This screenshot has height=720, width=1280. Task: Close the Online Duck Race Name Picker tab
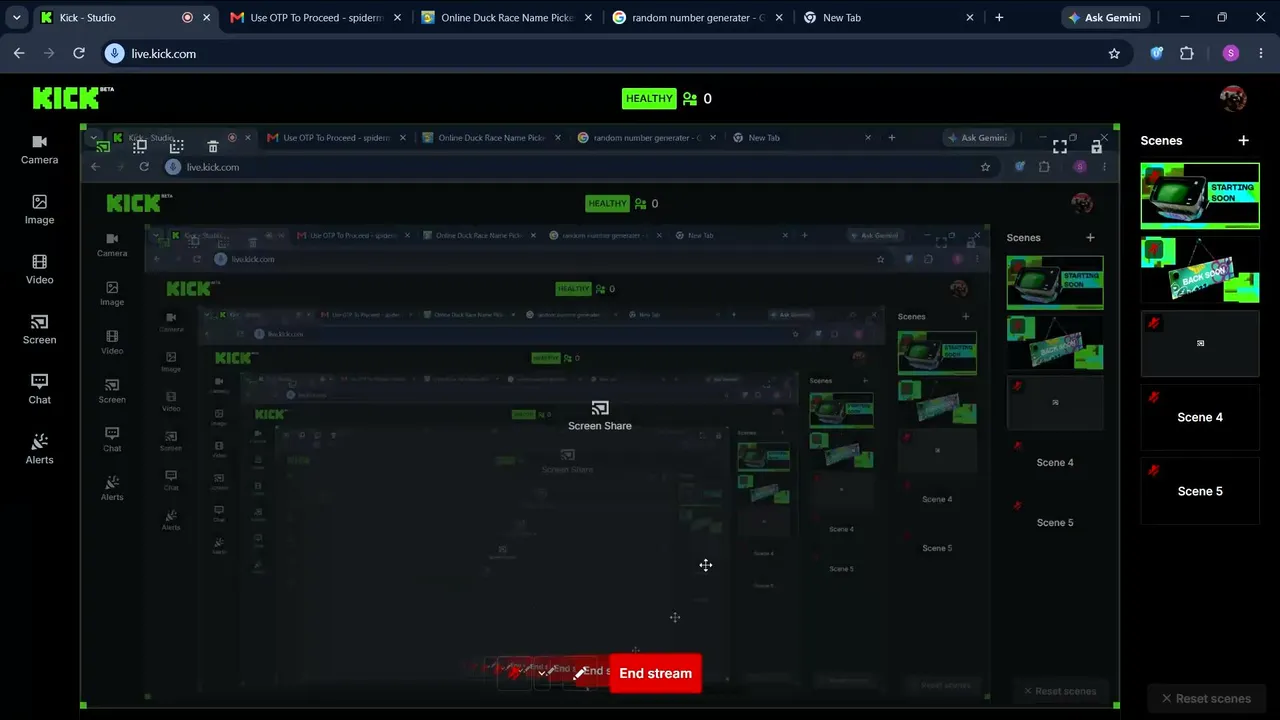[587, 18]
